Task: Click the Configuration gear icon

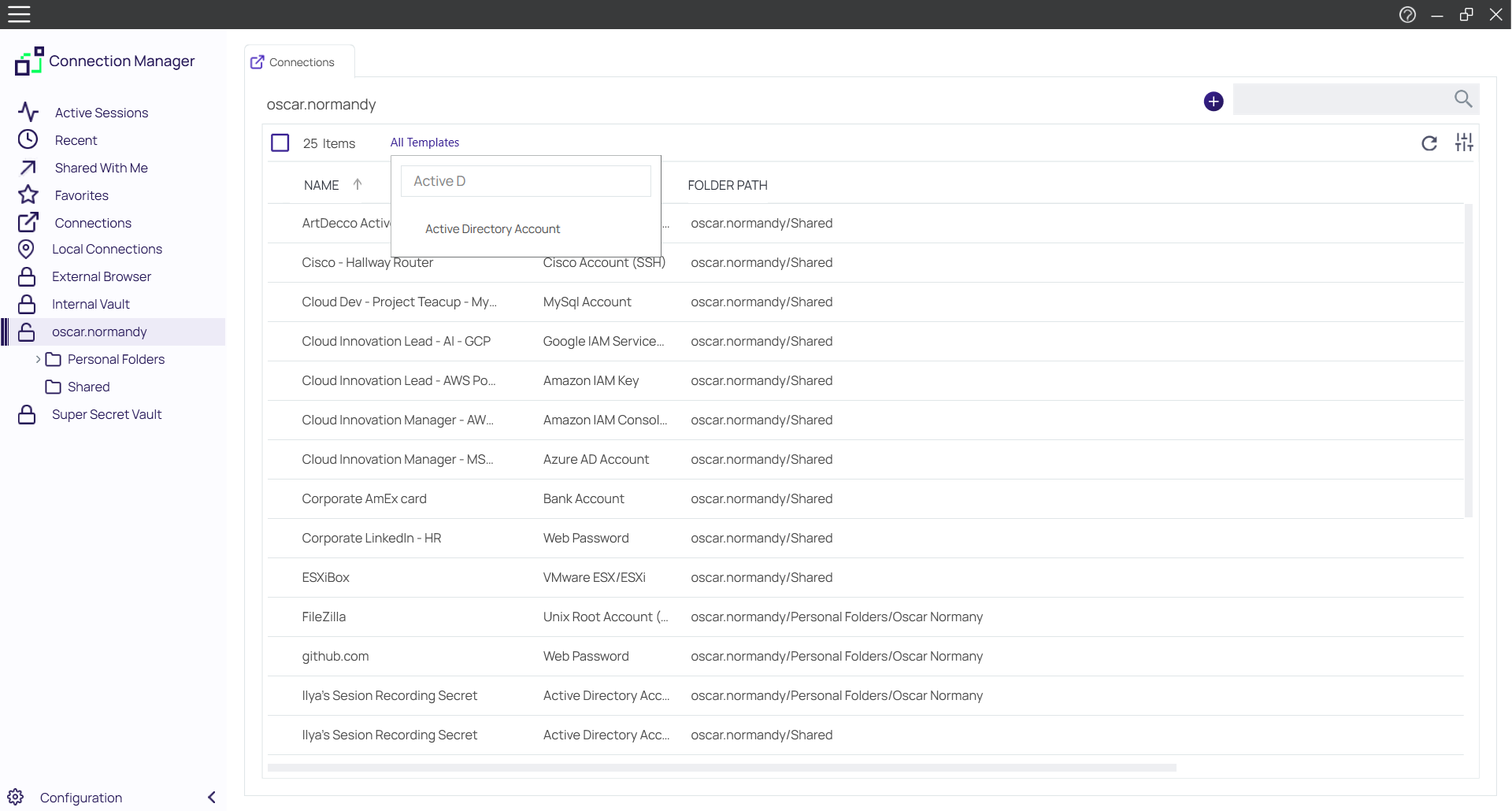Action: click(16, 797)
